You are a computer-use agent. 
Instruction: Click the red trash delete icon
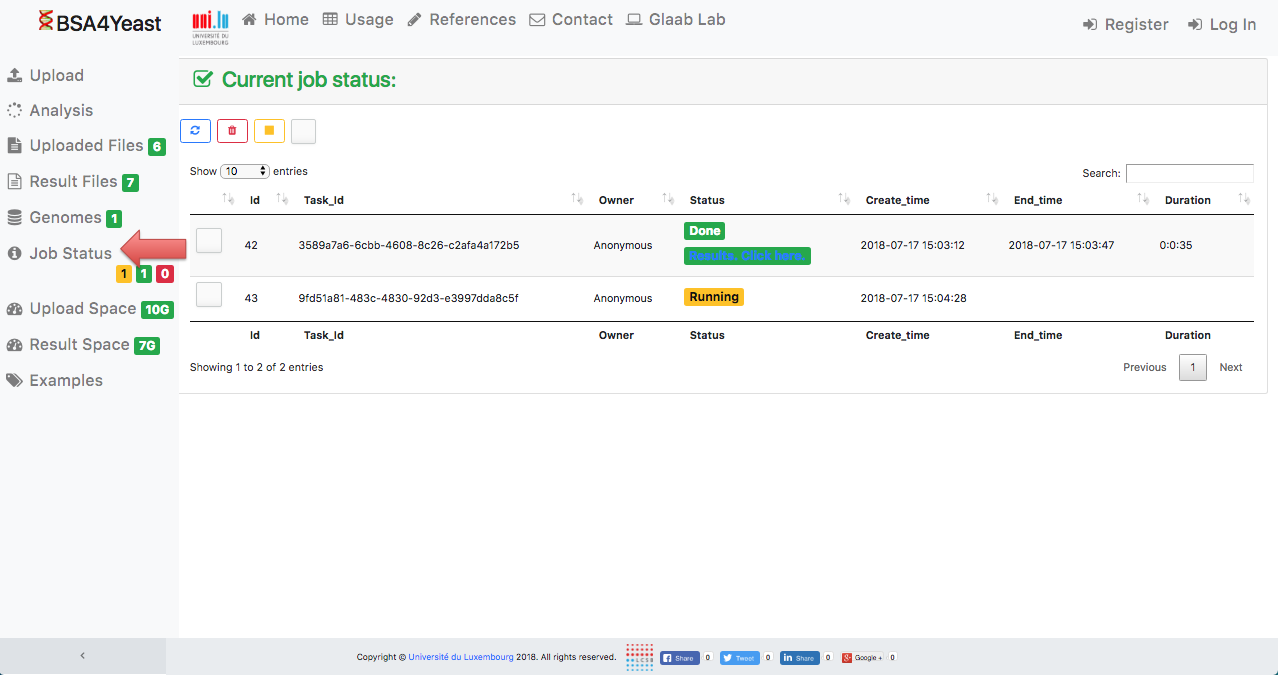coord(232,131)
